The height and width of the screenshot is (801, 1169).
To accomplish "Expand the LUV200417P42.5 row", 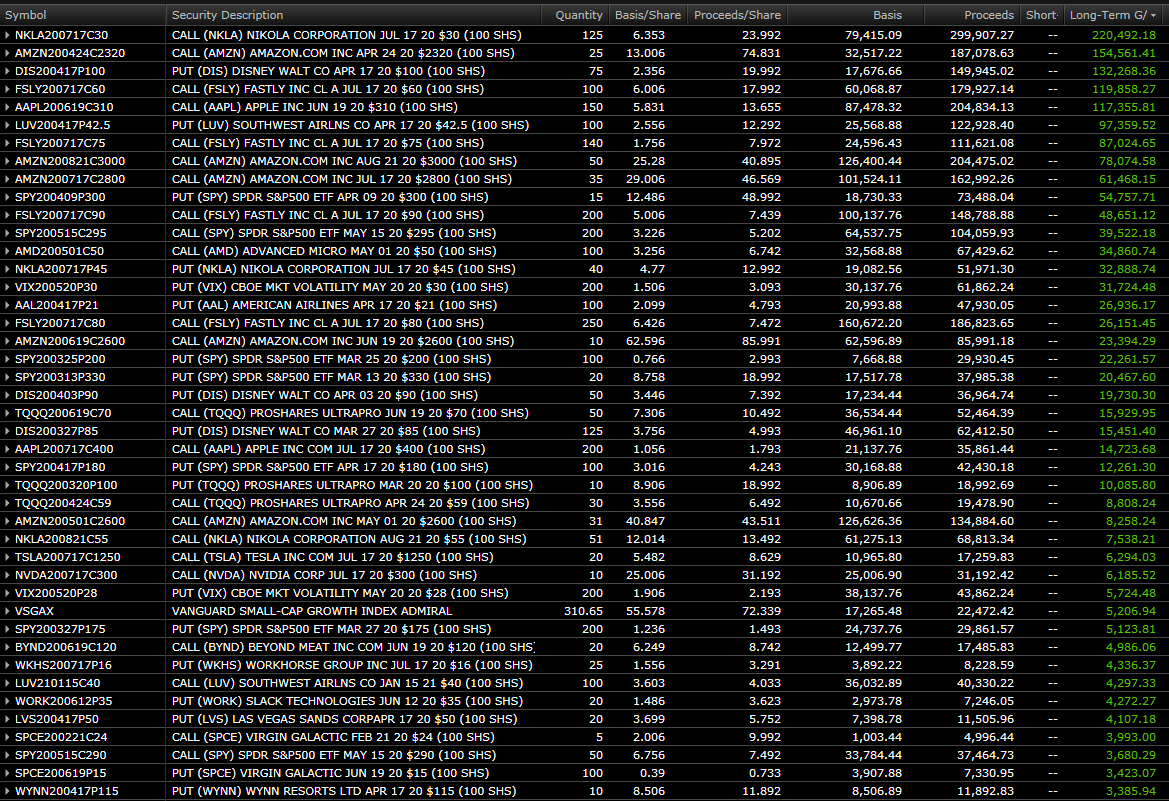I will click(x=7, y=125).
